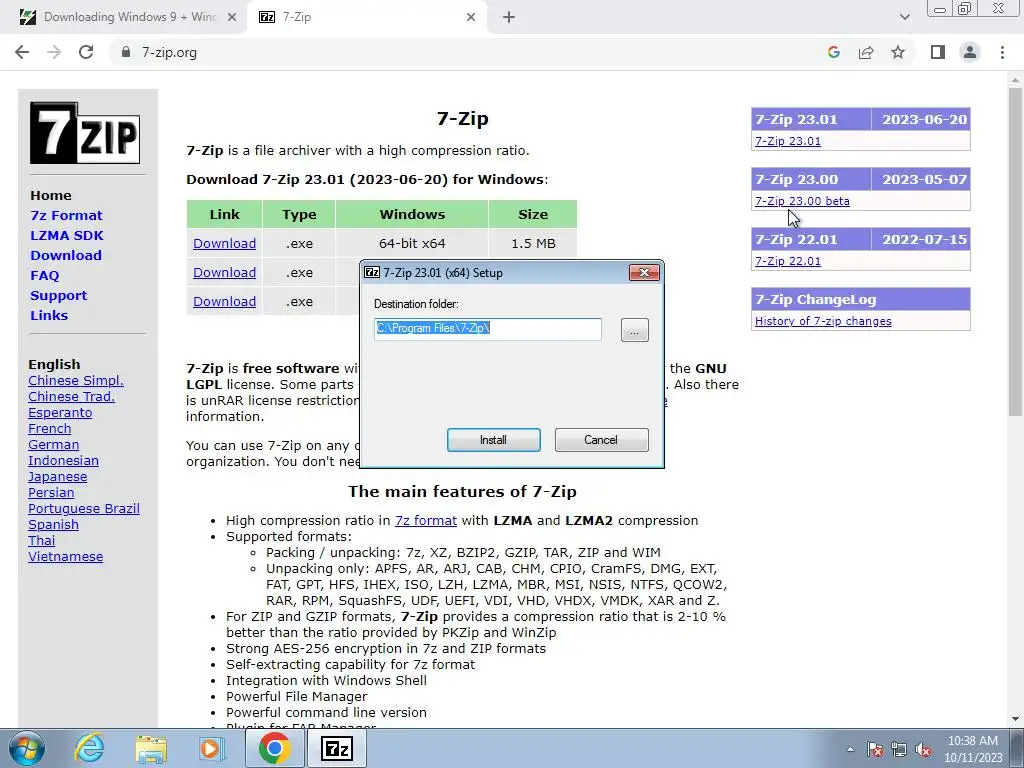Screen dimensions: 1024x768
Task: Select the 7-Zip browser tab
Action: pos(366,18)
